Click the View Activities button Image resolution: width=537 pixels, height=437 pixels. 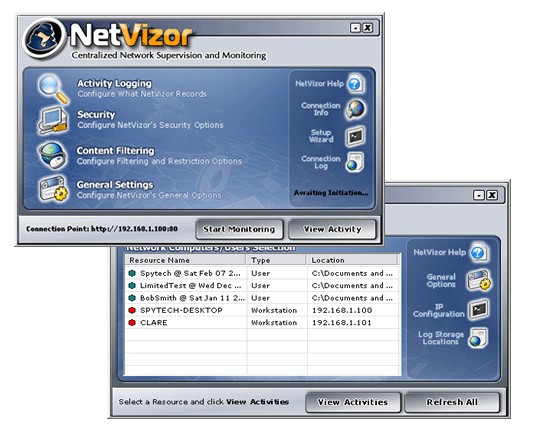pos(353,402)
